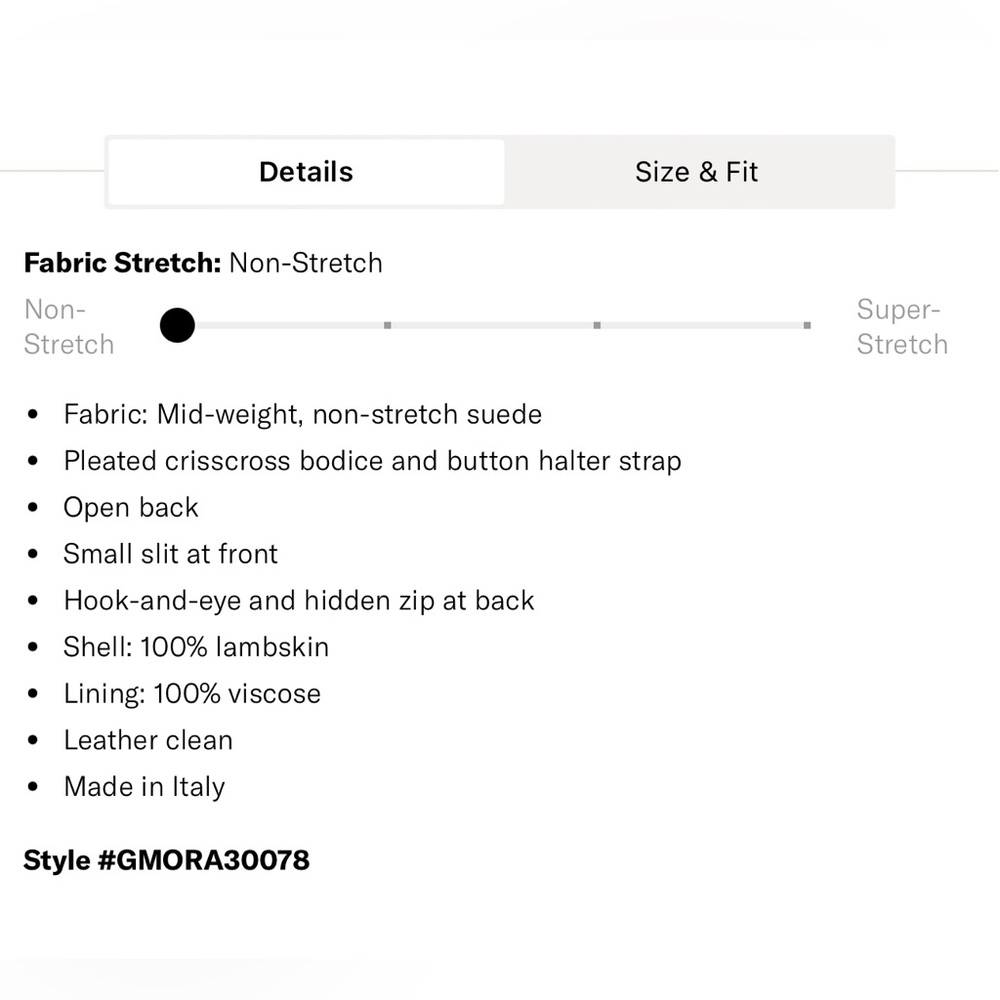1000x1000 pixels.
Task: Click the second fabric stretch slider marker
Action: 387,325
